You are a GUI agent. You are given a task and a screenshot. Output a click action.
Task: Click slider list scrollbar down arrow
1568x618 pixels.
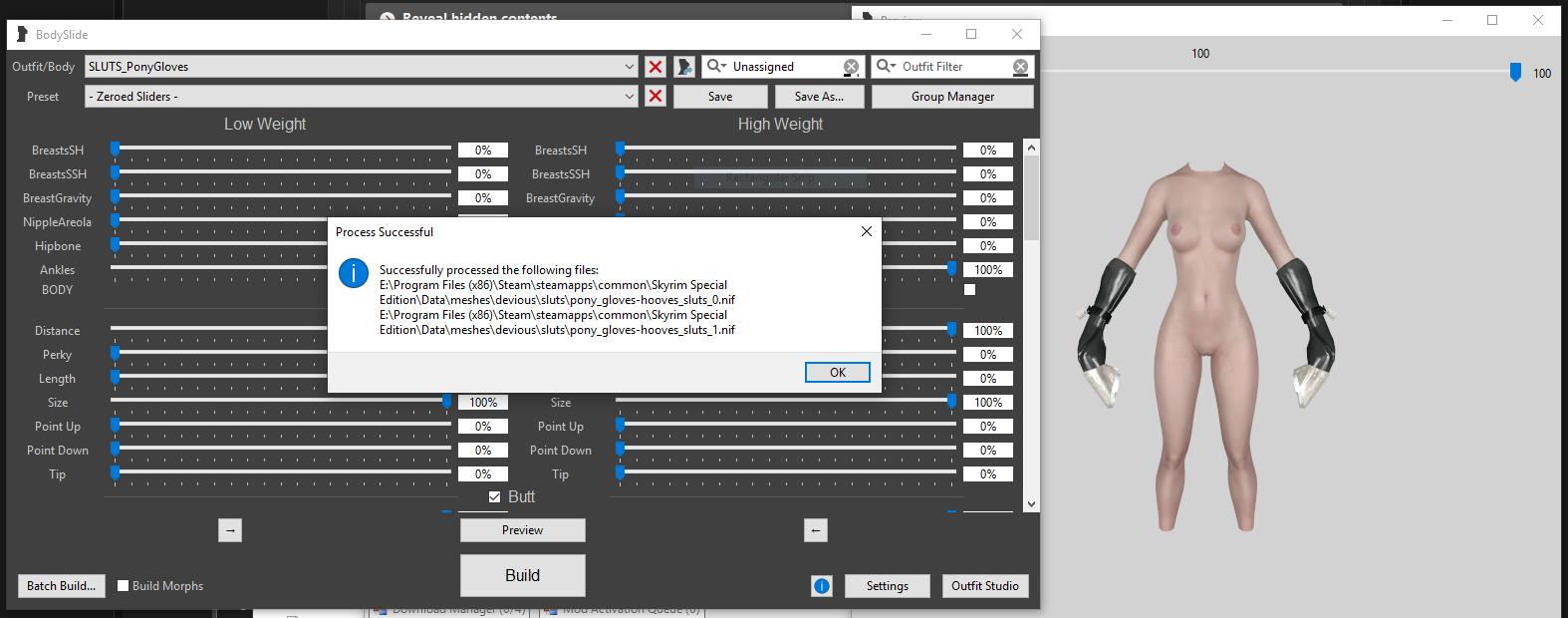click(x=1032, y=504)
